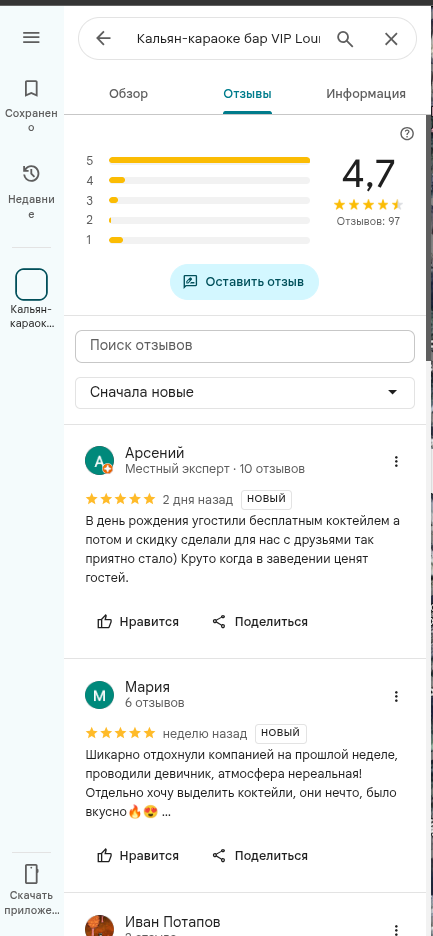
Task: Click the 4,7 rating number
Action: [x=368, y=174]
